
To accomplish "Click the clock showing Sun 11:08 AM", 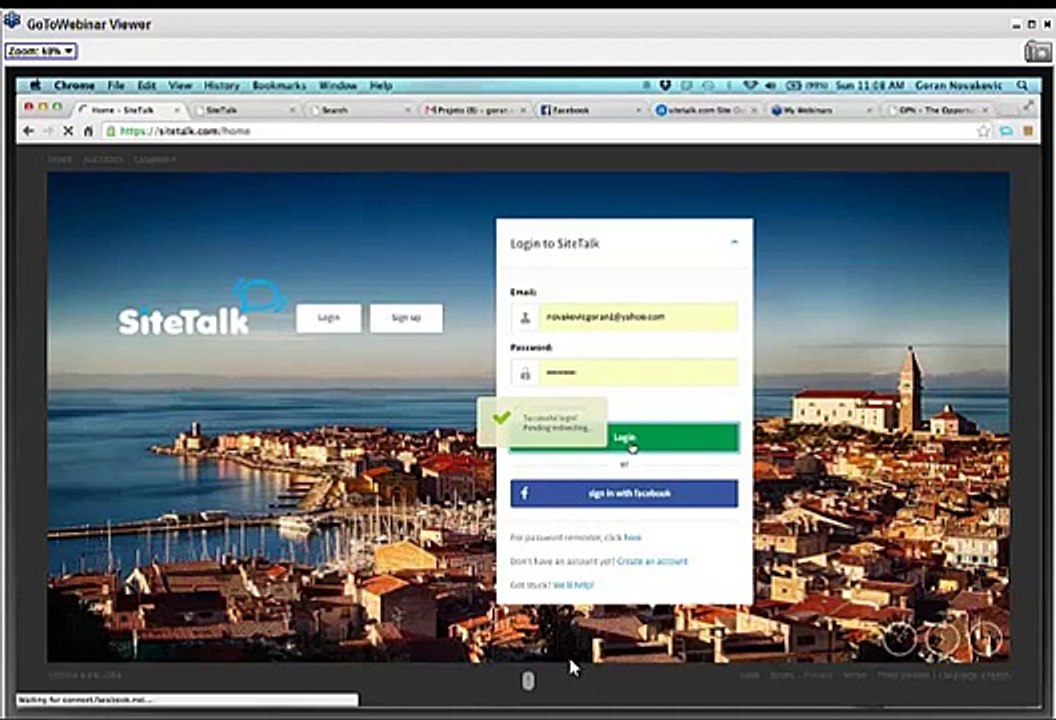I will pyautogui.click(x=869, y=86).
